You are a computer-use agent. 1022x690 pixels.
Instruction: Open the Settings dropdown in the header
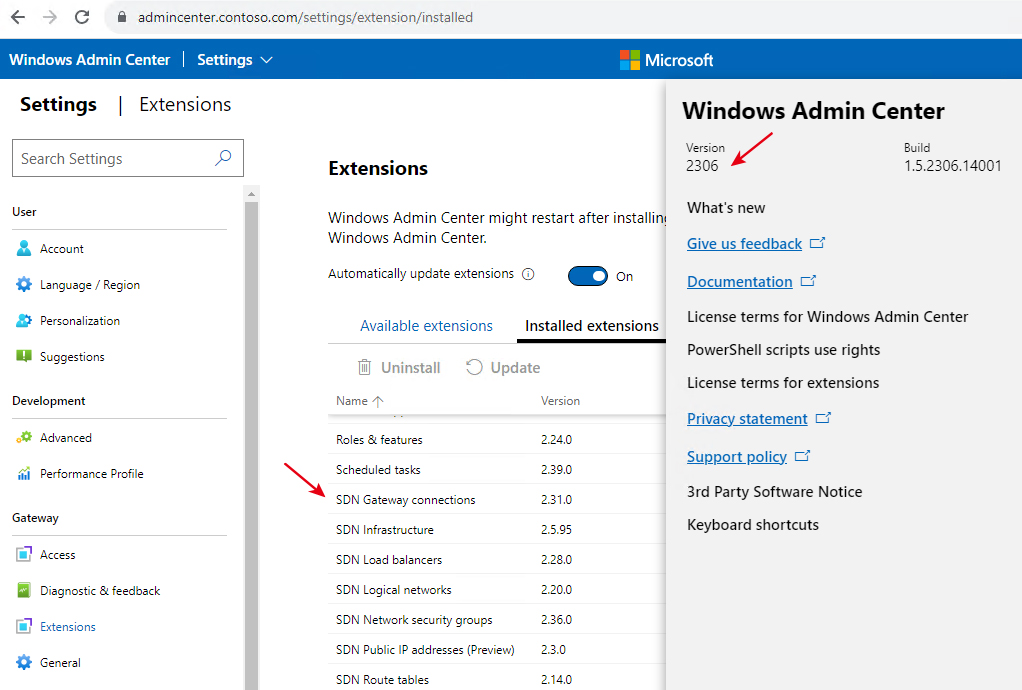pos(235,60)
